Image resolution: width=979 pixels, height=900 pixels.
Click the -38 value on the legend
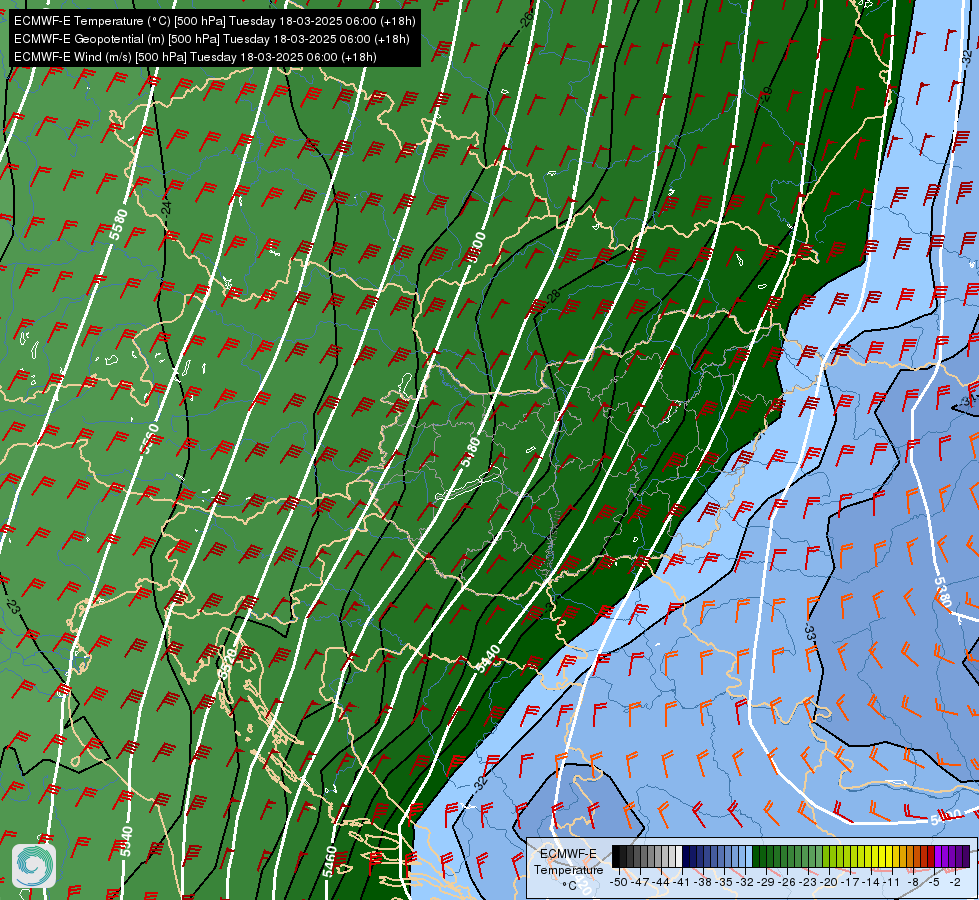[x=703, y=882]
